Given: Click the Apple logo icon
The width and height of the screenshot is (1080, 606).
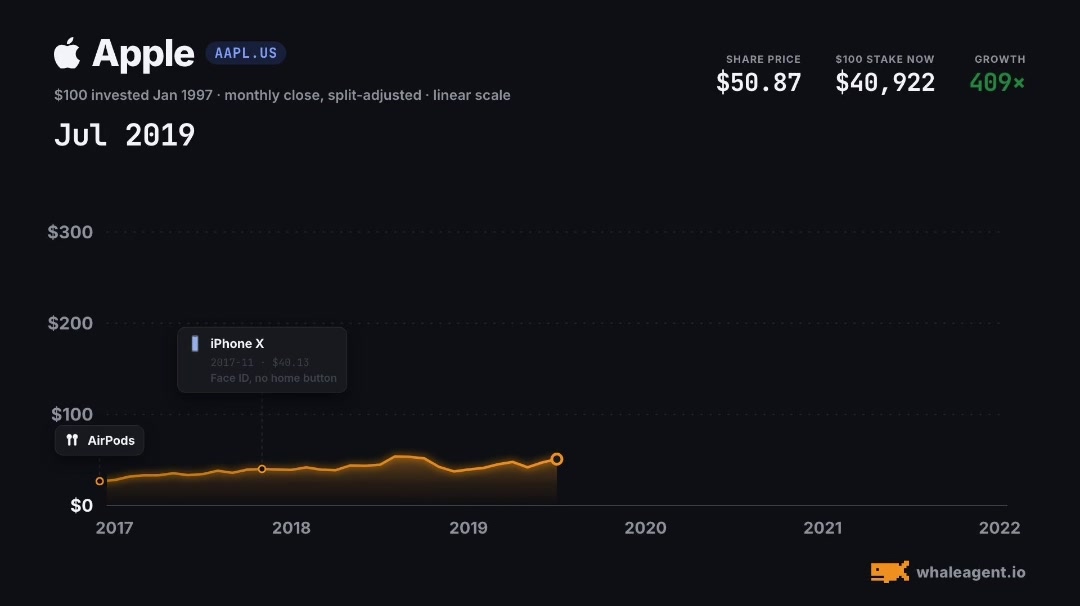Looking at the screenshot, I should click(x=67, y=53).
